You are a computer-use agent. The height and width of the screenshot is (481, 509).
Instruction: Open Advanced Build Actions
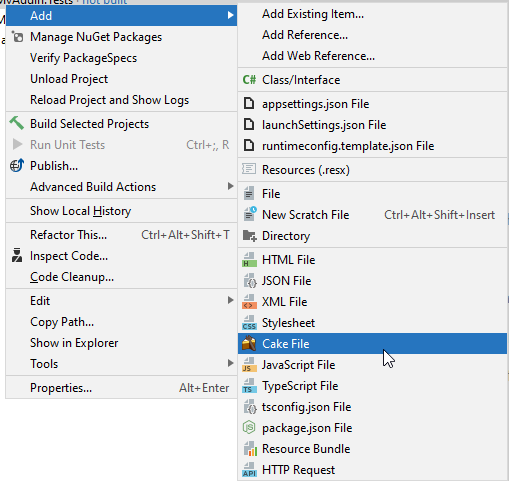tap(121, 187)
